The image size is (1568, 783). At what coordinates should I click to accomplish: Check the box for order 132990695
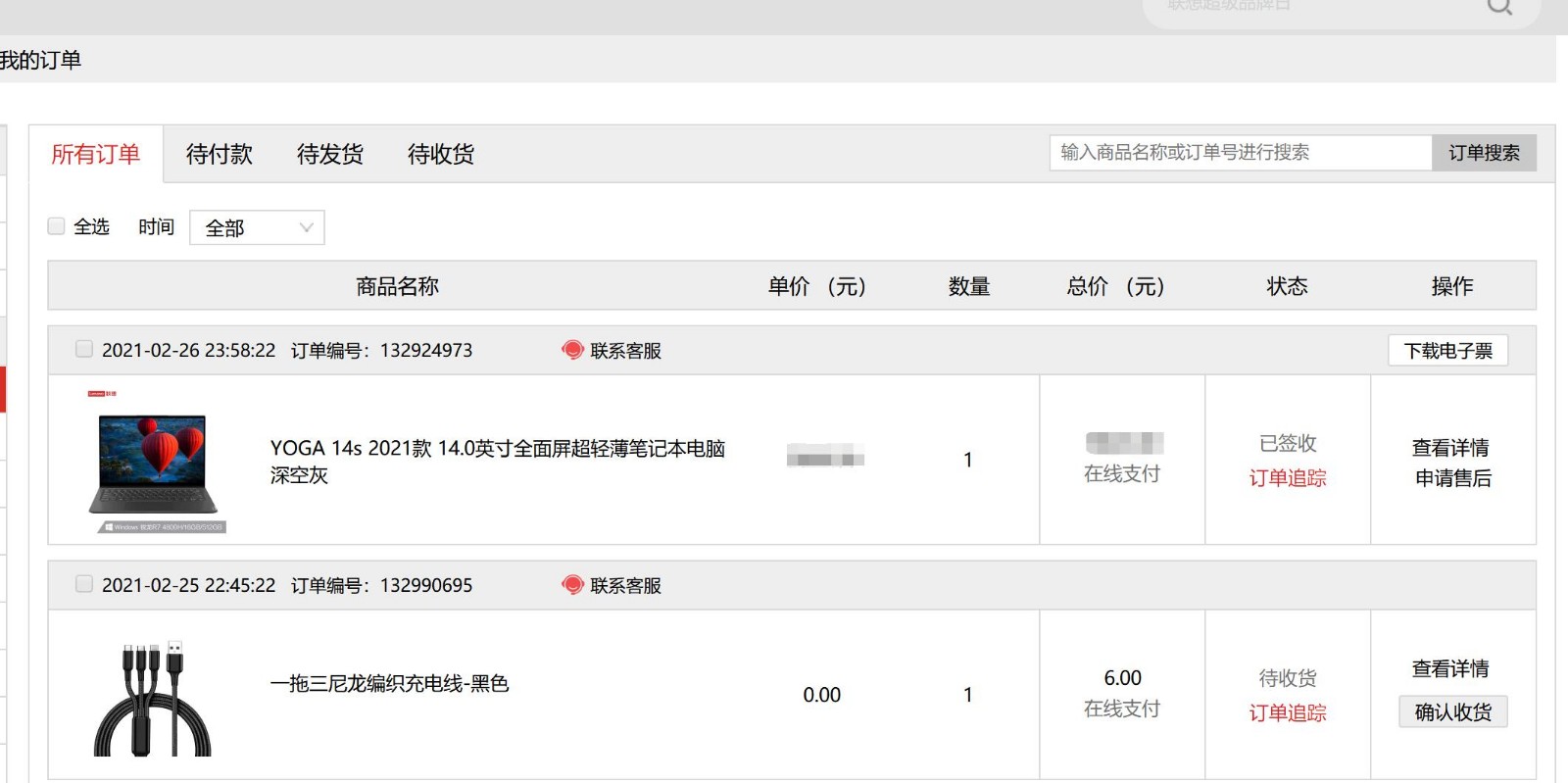point(84,584)
